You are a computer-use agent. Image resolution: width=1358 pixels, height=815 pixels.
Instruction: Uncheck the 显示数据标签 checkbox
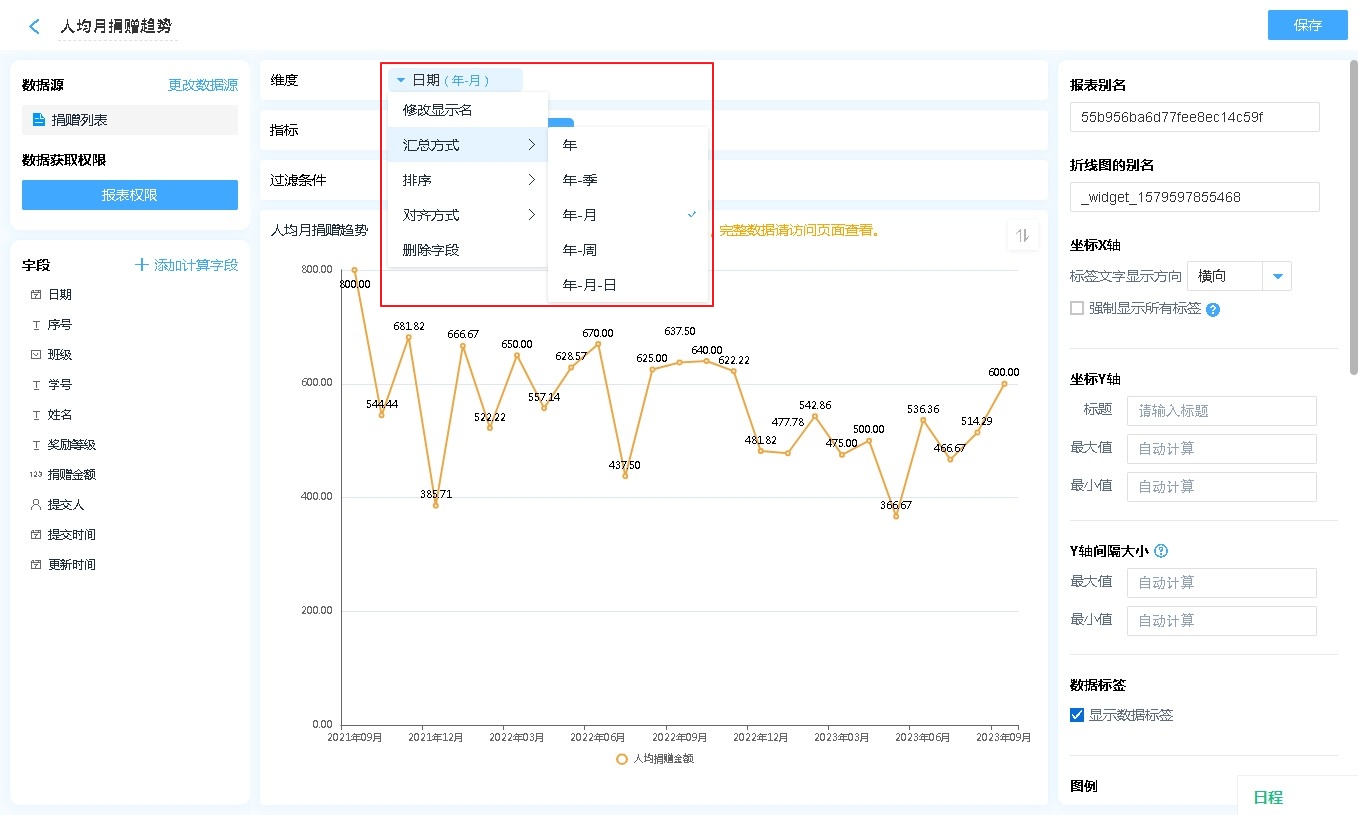click(x=1077, y=715)
